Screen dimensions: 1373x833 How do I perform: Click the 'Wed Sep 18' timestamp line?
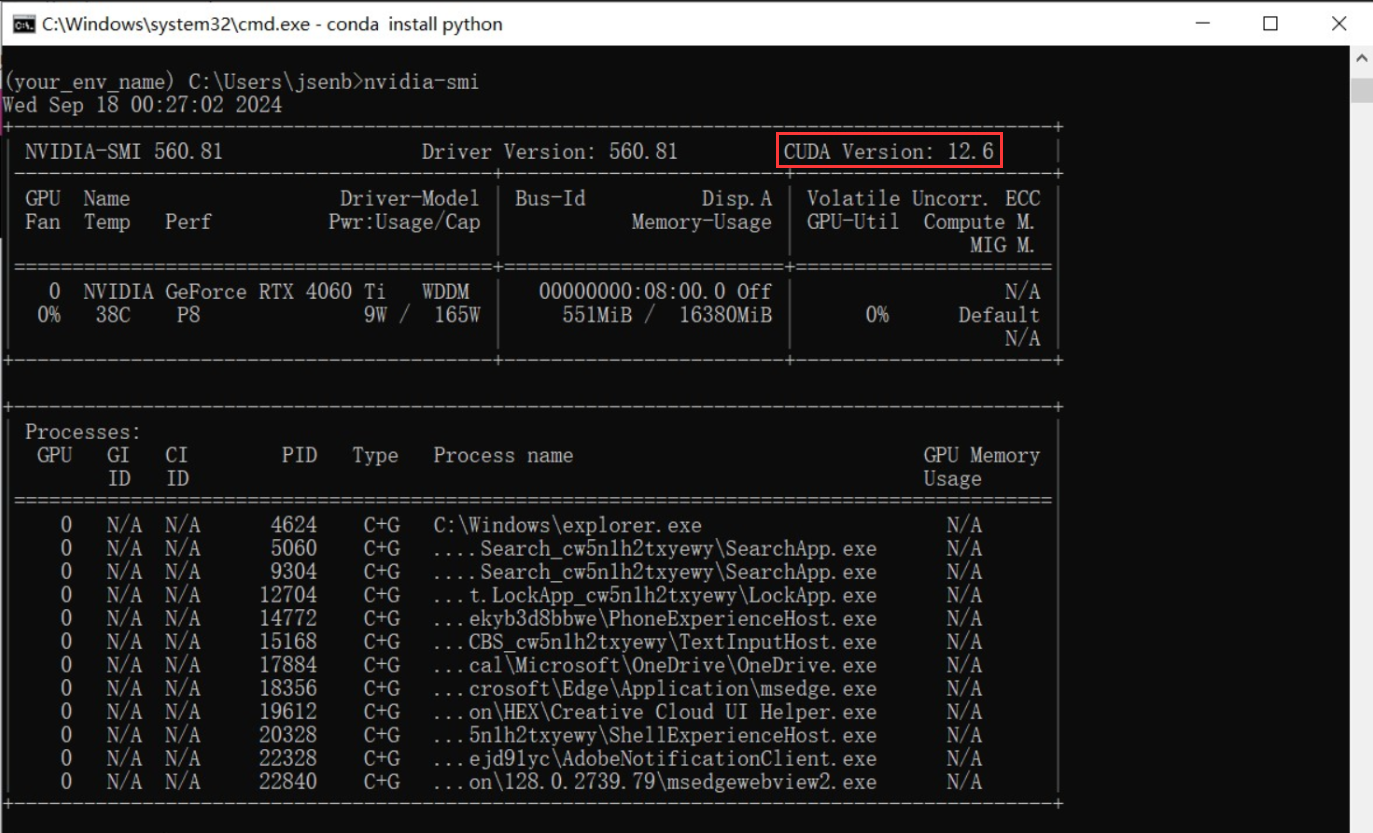(142, 105)
